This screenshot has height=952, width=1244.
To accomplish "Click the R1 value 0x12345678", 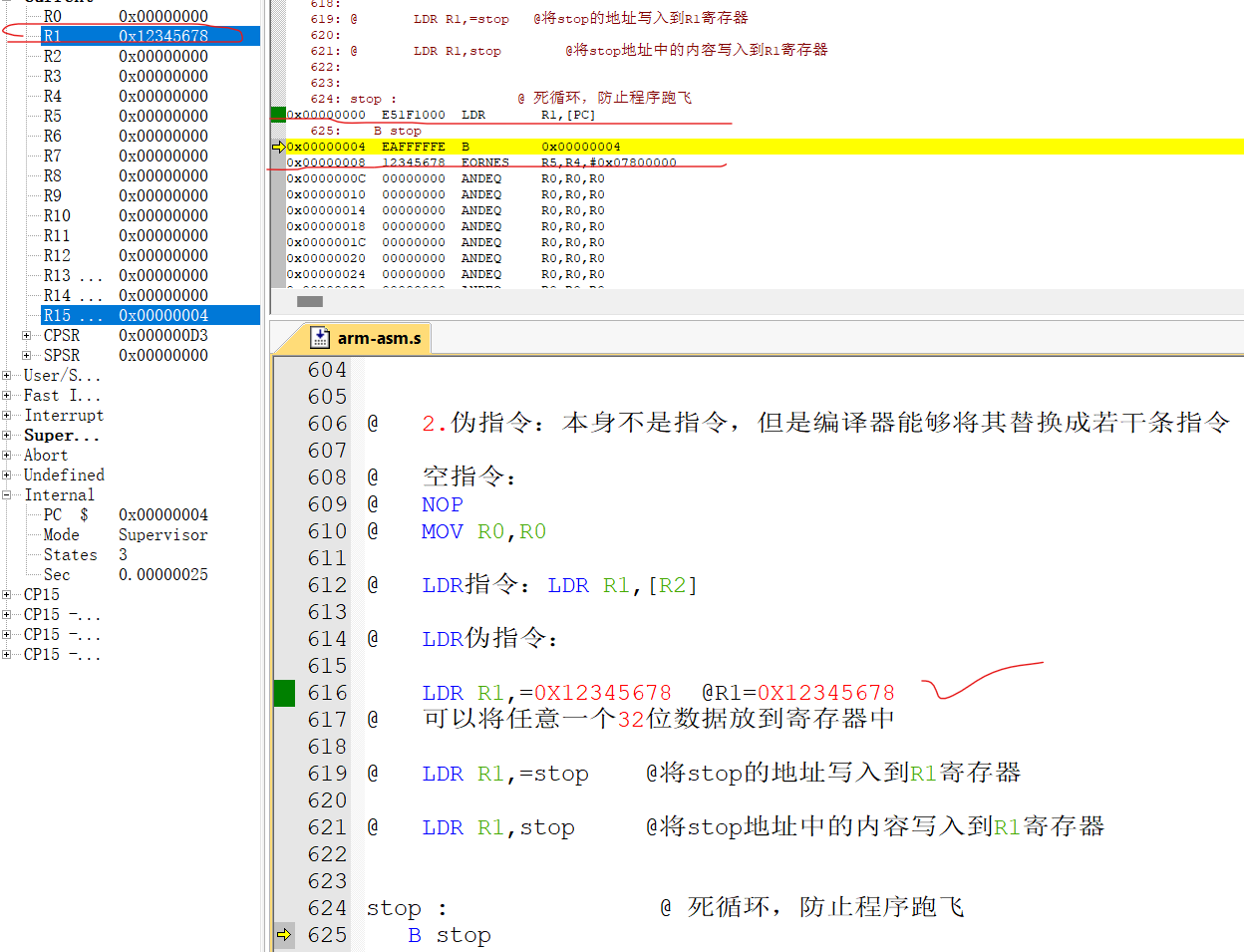I will 163,36.
